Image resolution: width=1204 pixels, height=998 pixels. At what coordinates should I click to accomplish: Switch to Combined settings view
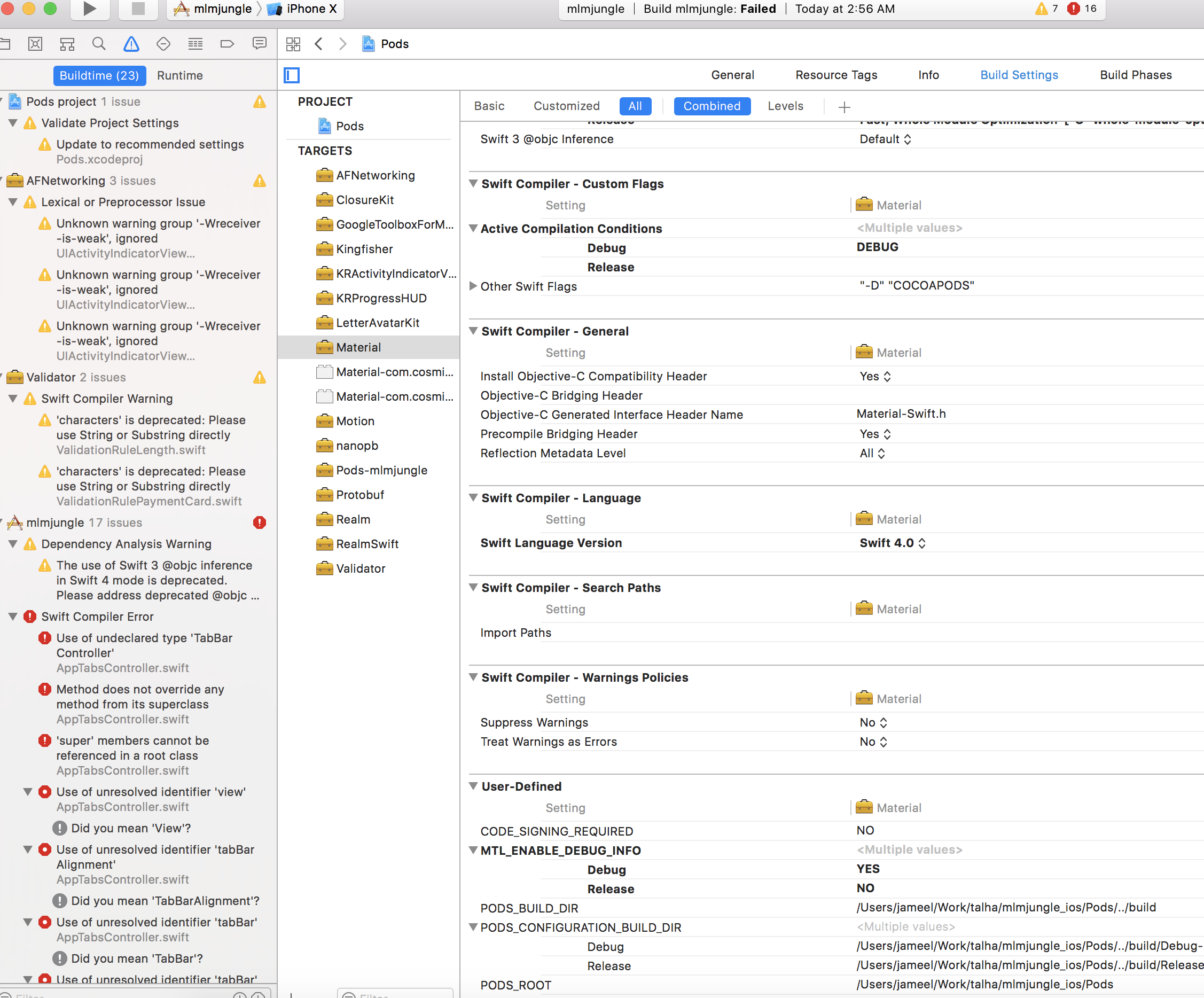pyautogui.click(x=712, y=106)
